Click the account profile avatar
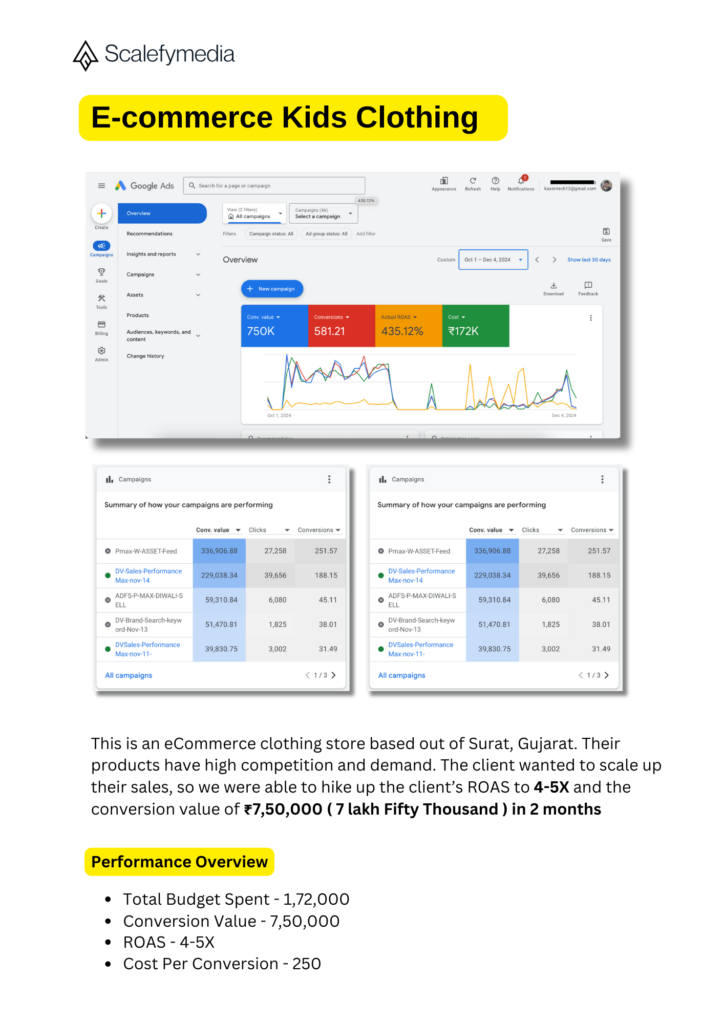 coord(606,185)
